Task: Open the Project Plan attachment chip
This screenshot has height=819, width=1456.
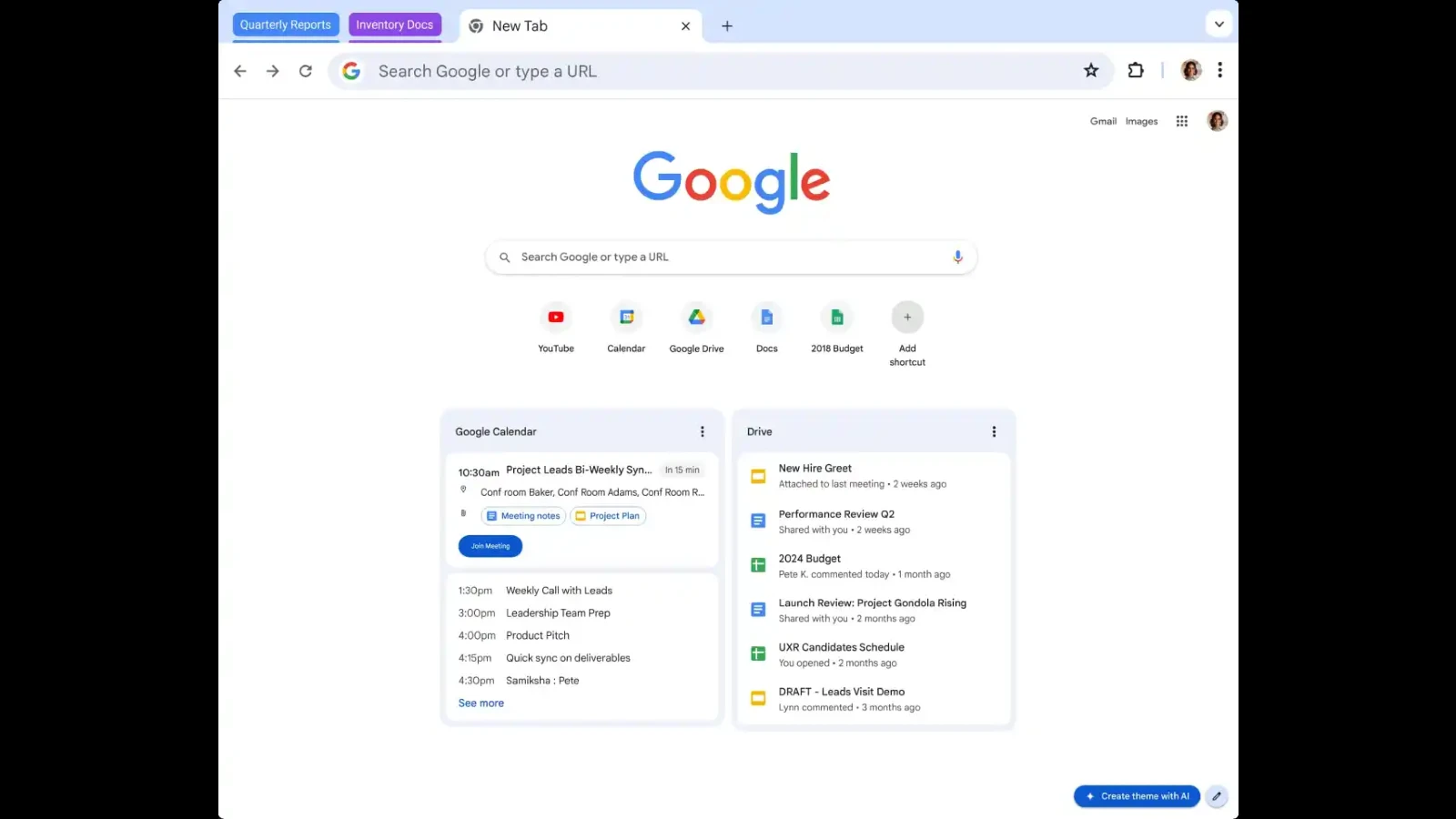Action: [608, 516]
